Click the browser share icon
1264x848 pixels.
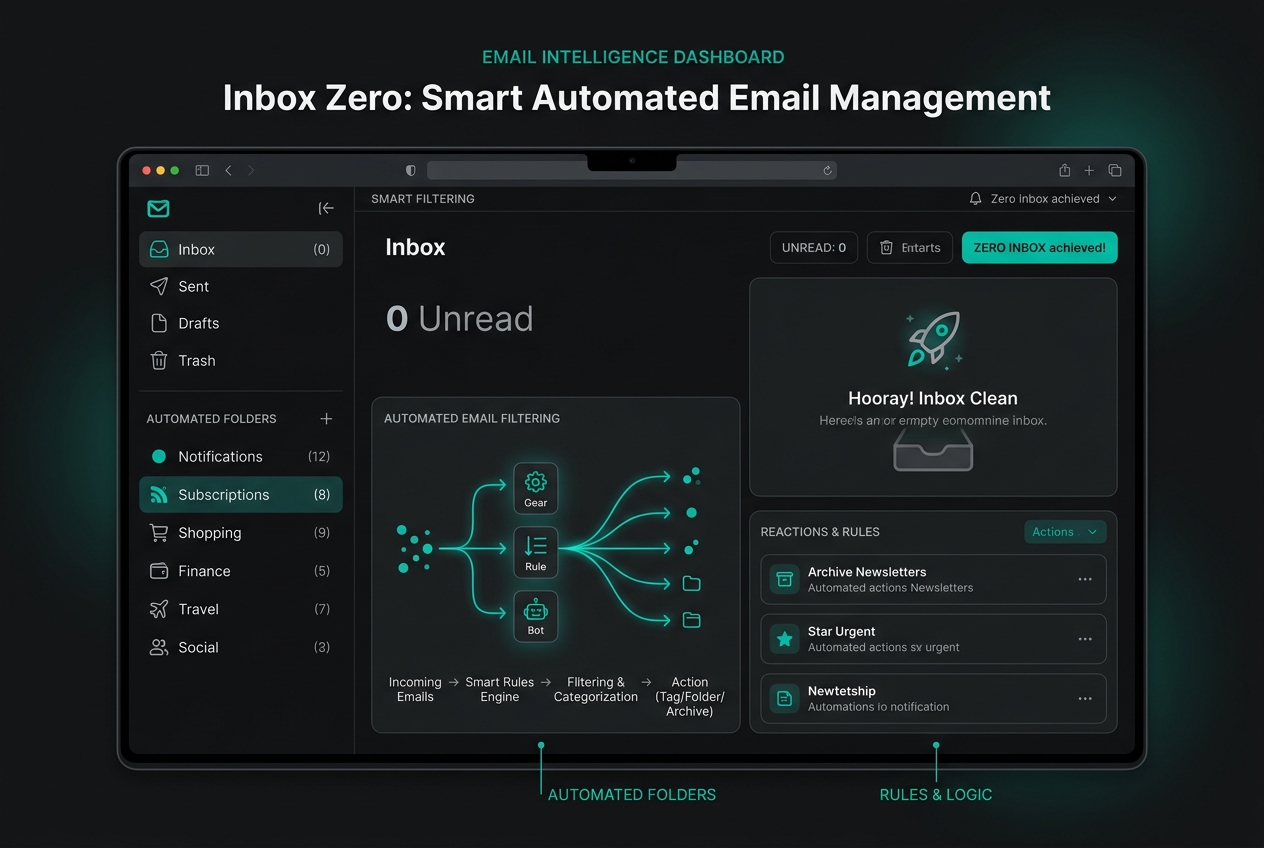coord(1065,170)
